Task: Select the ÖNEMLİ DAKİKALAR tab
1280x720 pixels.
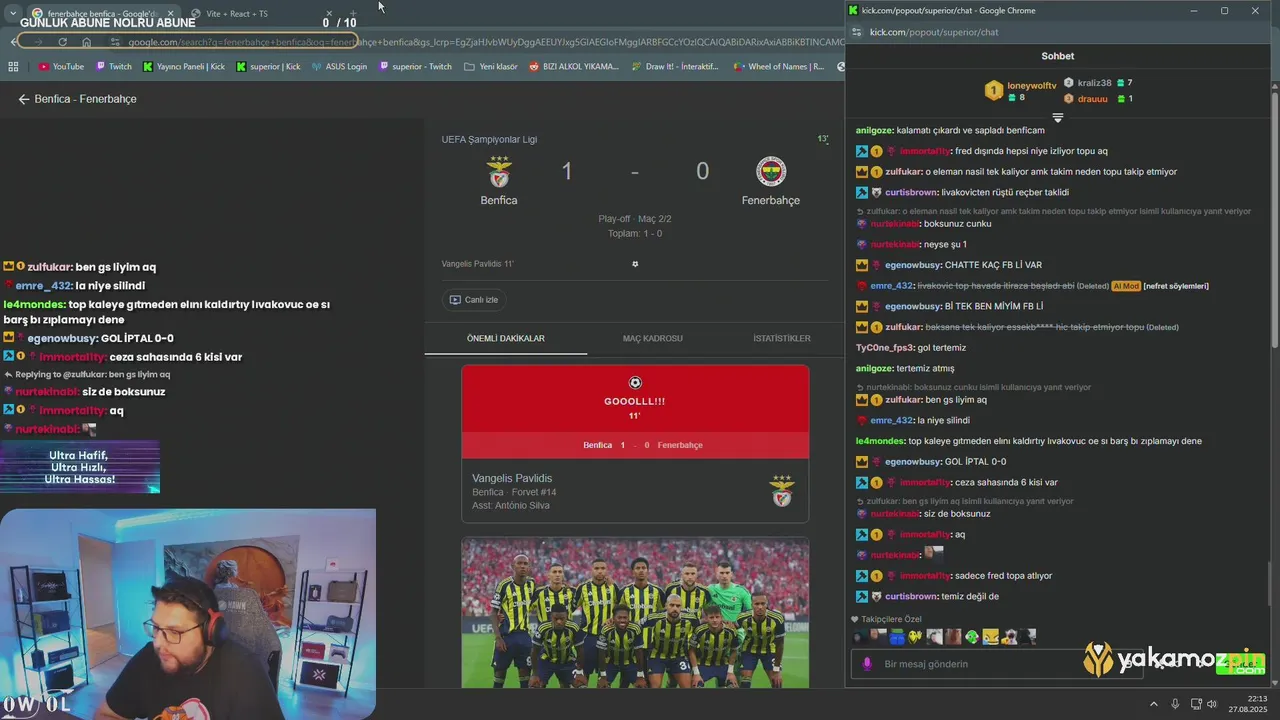Action: click(506, 338)
